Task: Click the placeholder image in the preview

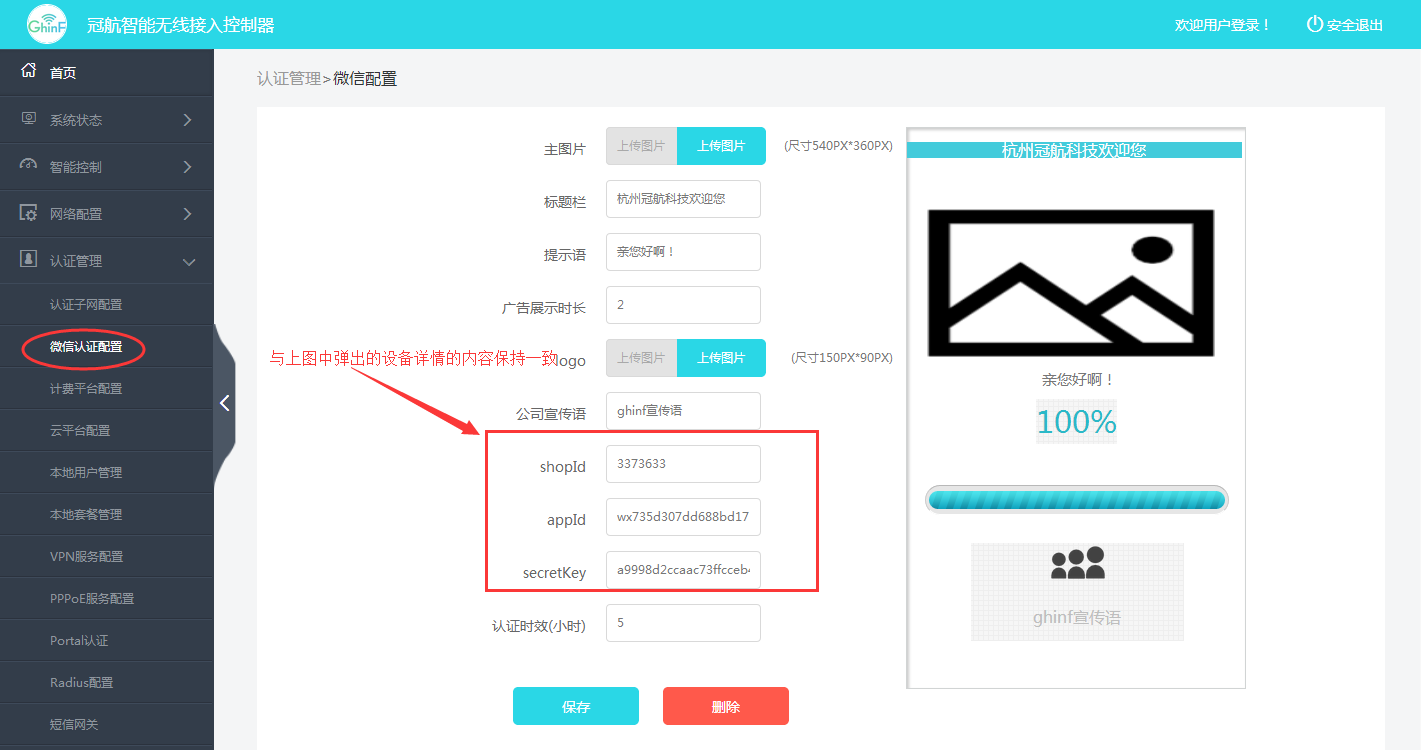Action: (1071, 282)
